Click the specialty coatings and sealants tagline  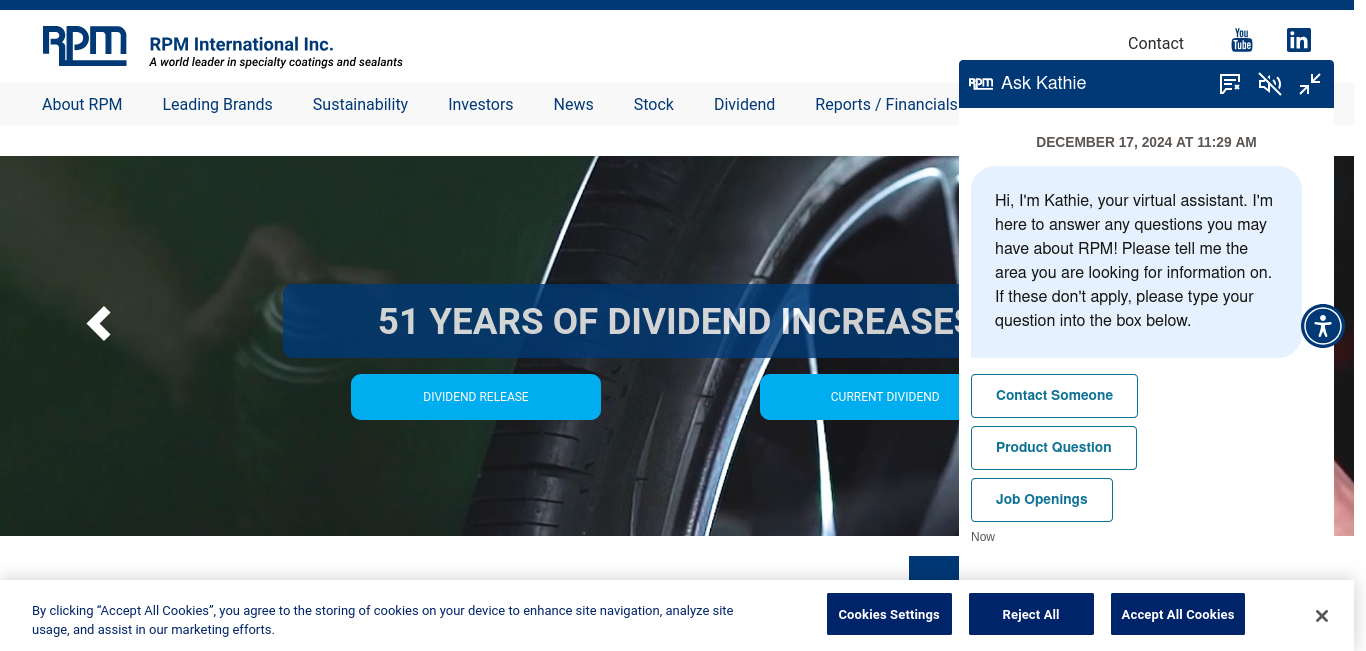(276, 62)
